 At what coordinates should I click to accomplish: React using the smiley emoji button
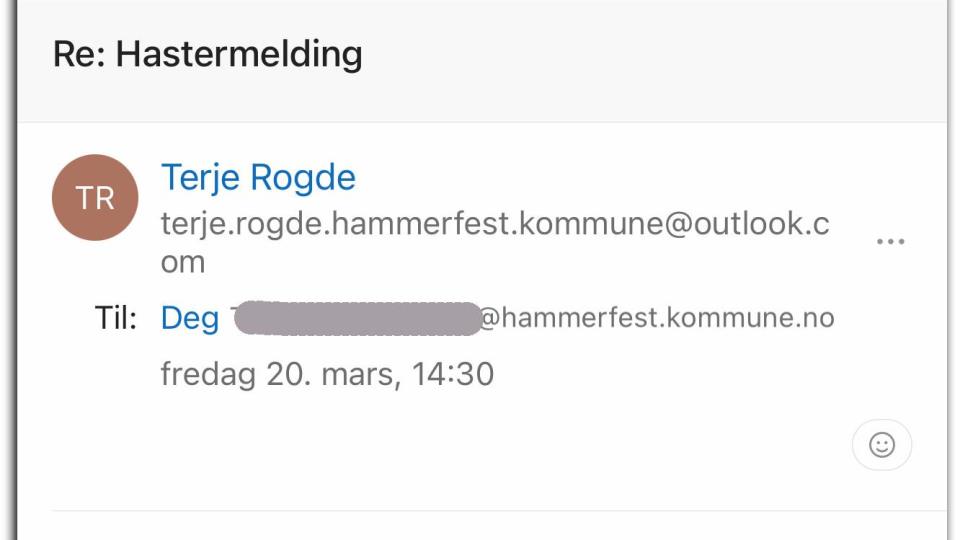coord(881,445)
